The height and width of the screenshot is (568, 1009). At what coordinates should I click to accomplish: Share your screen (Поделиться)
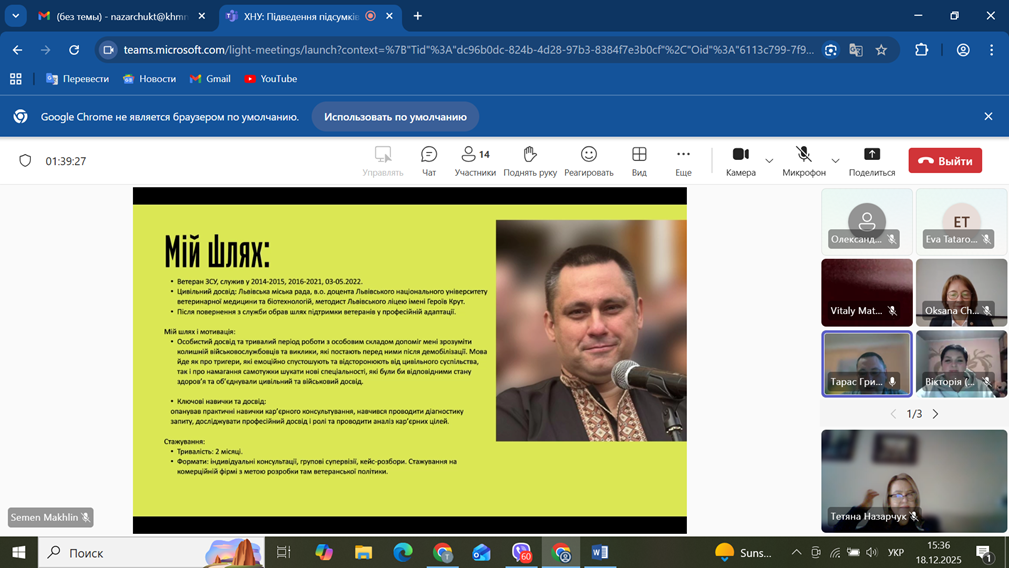coord(871,160)
